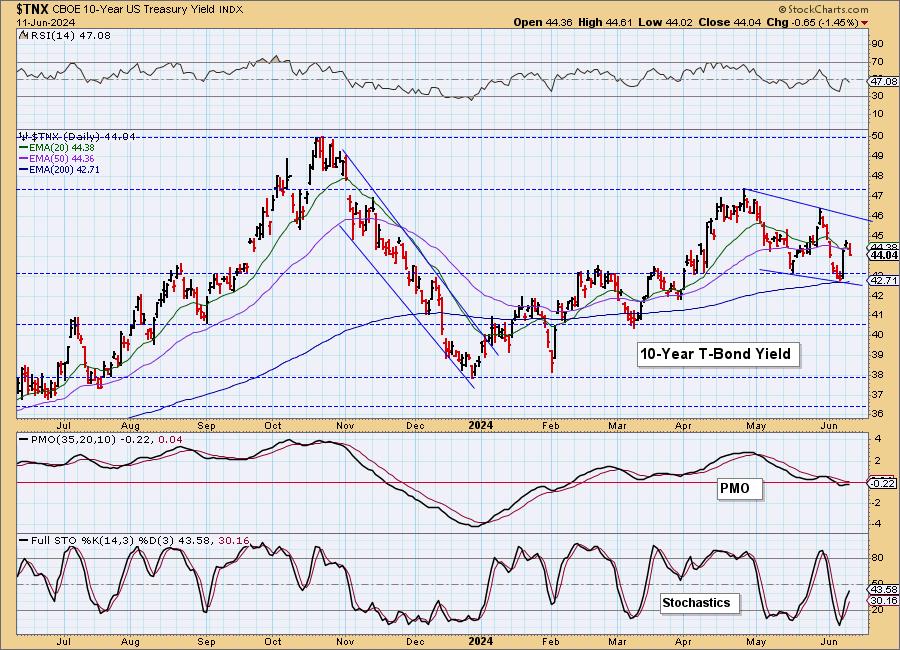Click the EMA(20) 44.38 legend entry
Screen dimensions: 900x650
point(56,148)
